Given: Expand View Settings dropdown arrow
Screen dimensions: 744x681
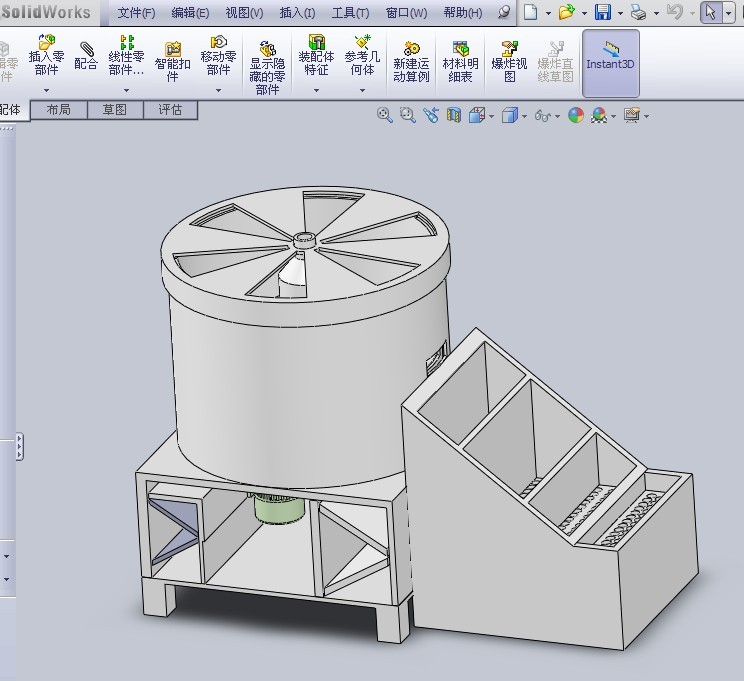Looking at the screenshot, I should (646, 116).
